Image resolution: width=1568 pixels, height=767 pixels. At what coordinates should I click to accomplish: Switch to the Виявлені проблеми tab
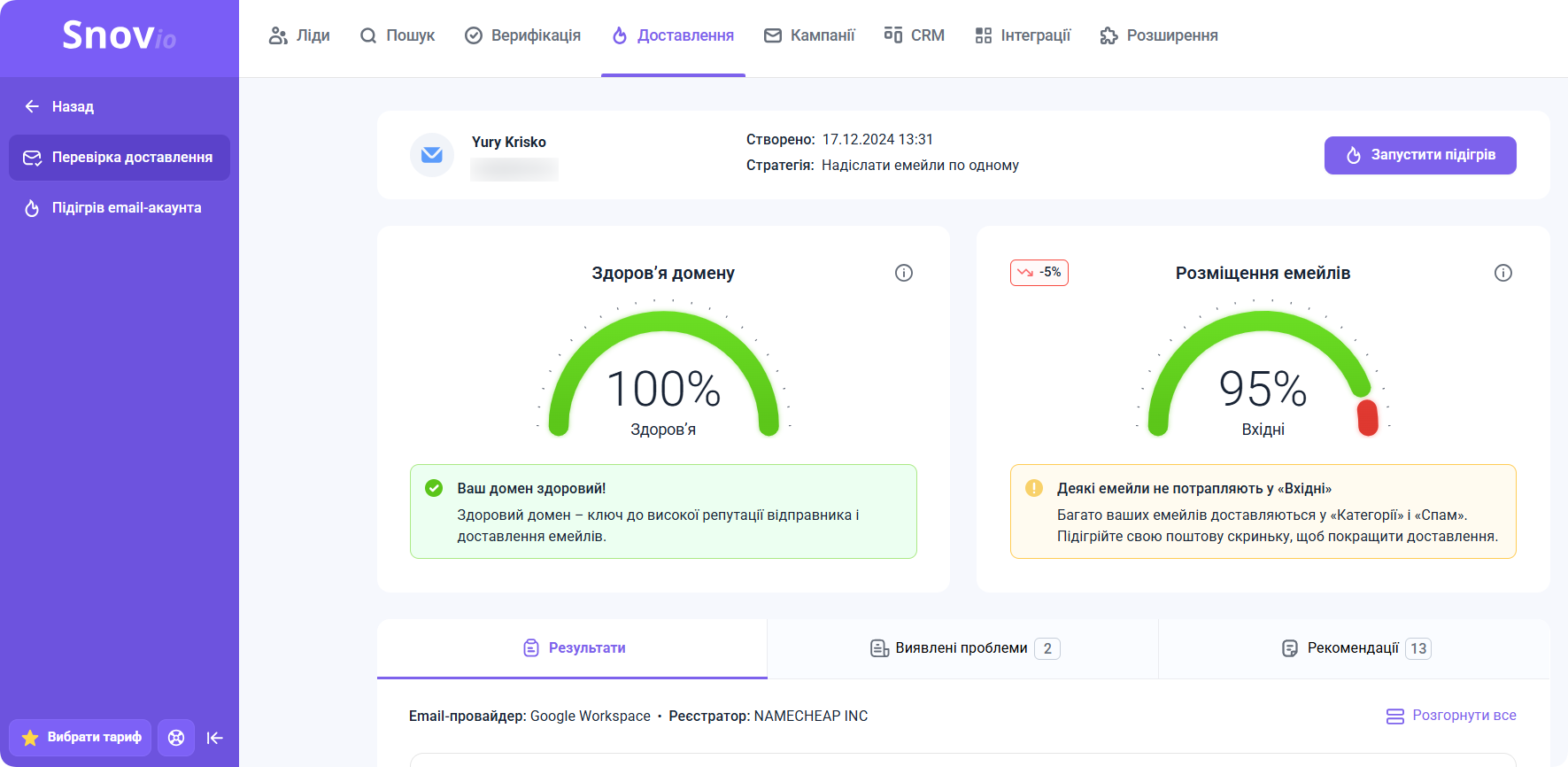point(963,648)
